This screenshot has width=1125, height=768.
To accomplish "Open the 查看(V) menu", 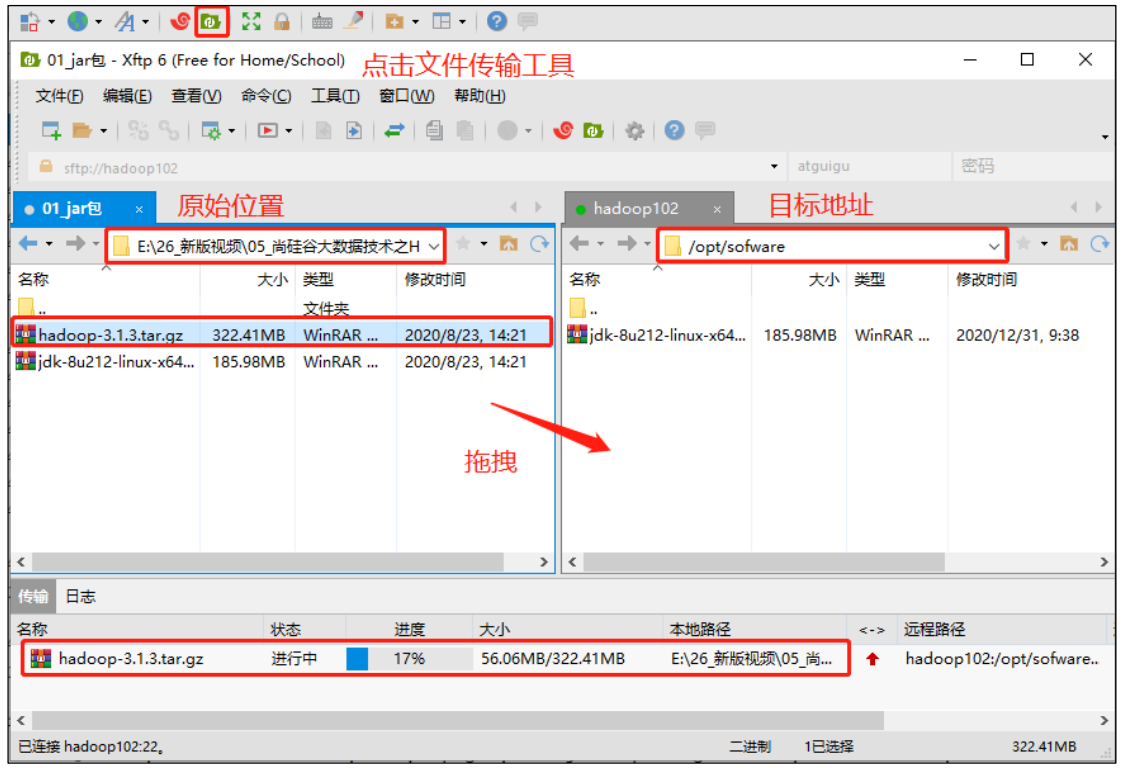I will [197, 96].
